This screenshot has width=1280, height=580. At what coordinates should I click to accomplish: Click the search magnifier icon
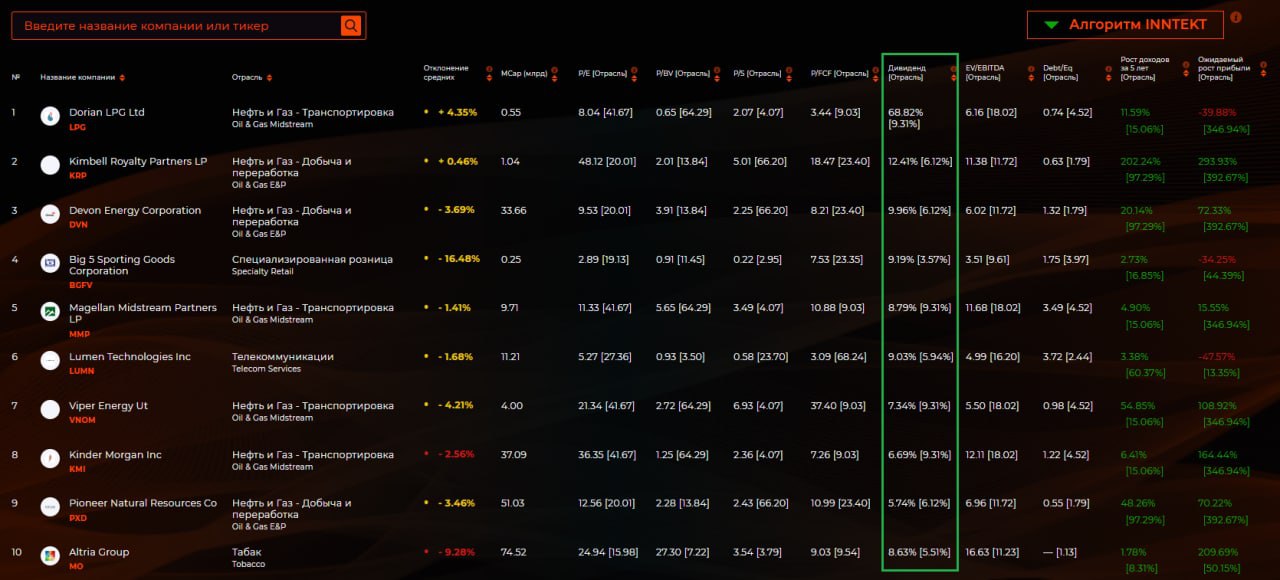[x=350, y=26]
